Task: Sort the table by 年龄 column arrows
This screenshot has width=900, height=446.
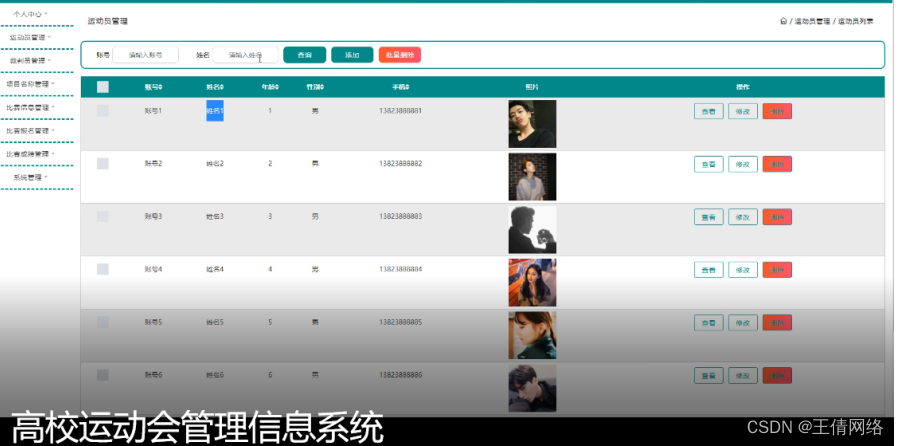Action: pyautogui.click(x=277, y=87)
